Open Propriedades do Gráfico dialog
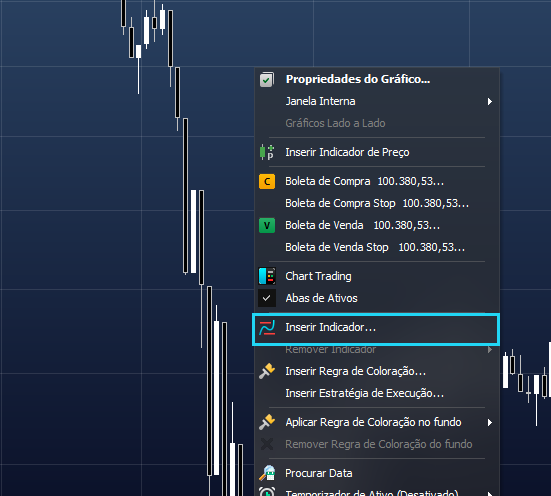The image size is (551, 496). pyautogui.click(x=377, y=79)
